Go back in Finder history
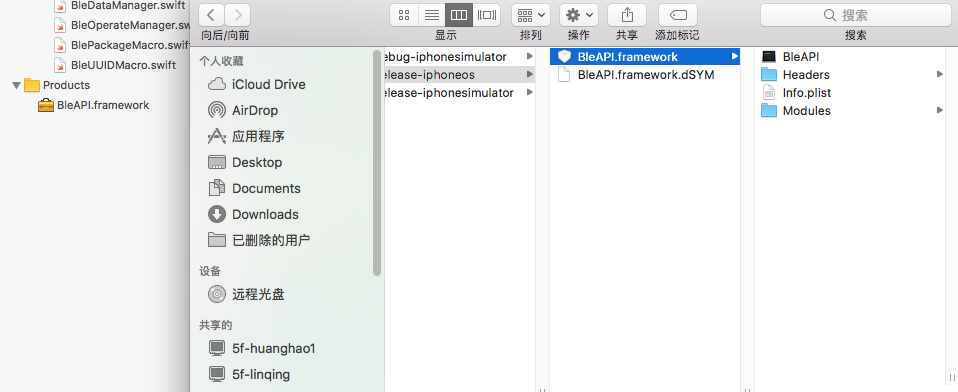This screenshot has width=958, height=392. click(211, 15)
